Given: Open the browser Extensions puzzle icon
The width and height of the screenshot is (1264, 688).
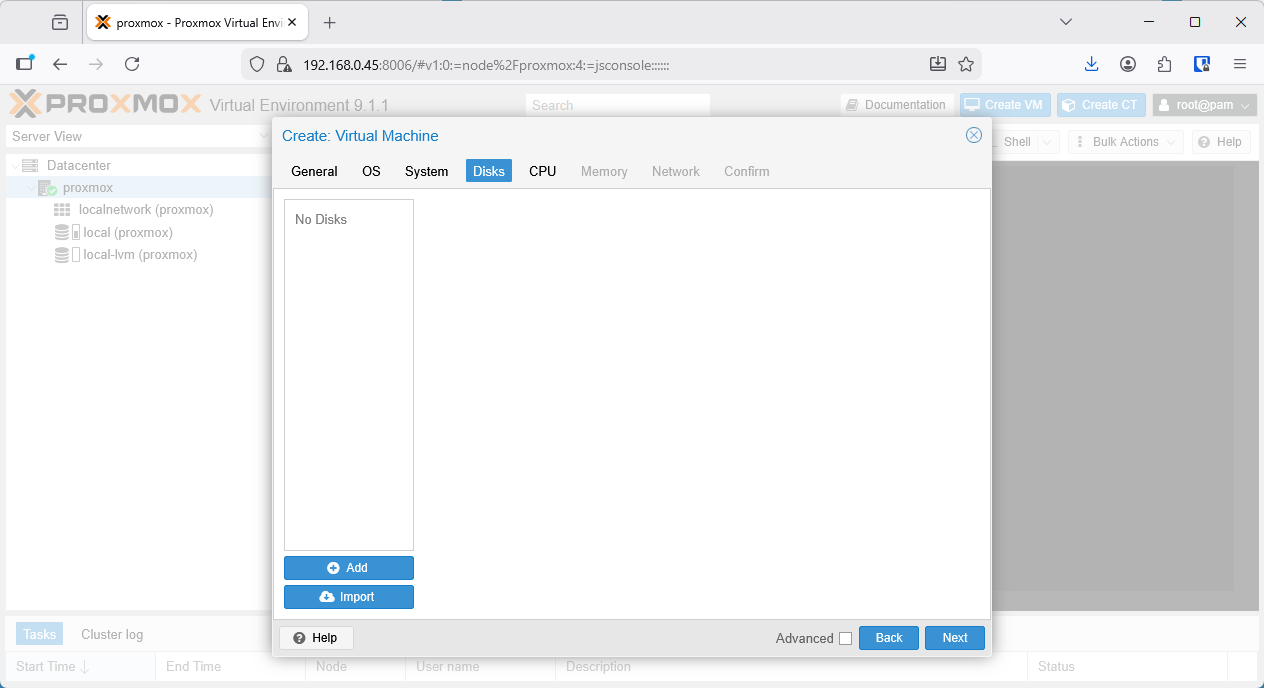Looking at the screenshot, I should (1164, 64).
